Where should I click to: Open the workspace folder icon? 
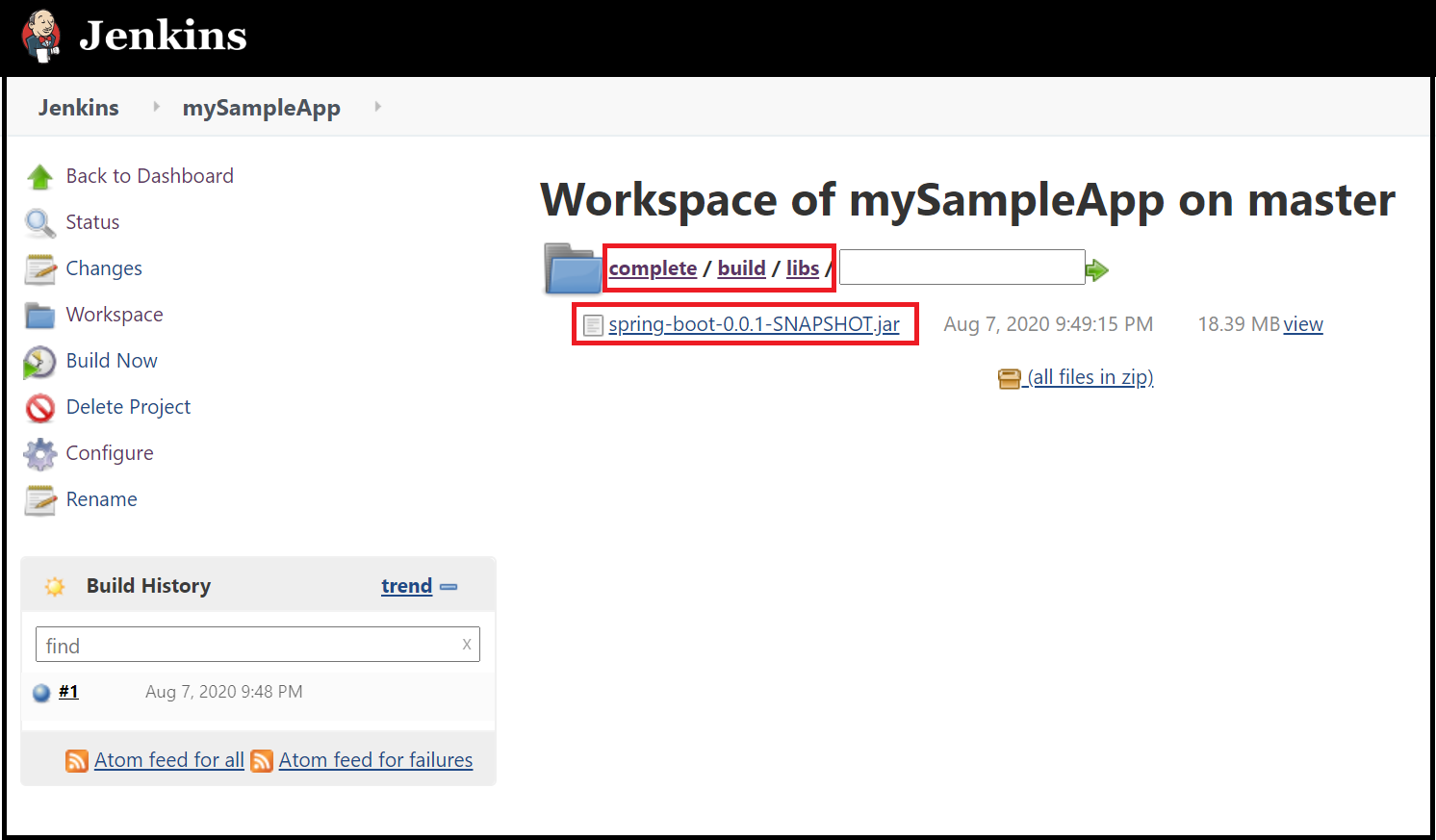click(x=573, y=269)
